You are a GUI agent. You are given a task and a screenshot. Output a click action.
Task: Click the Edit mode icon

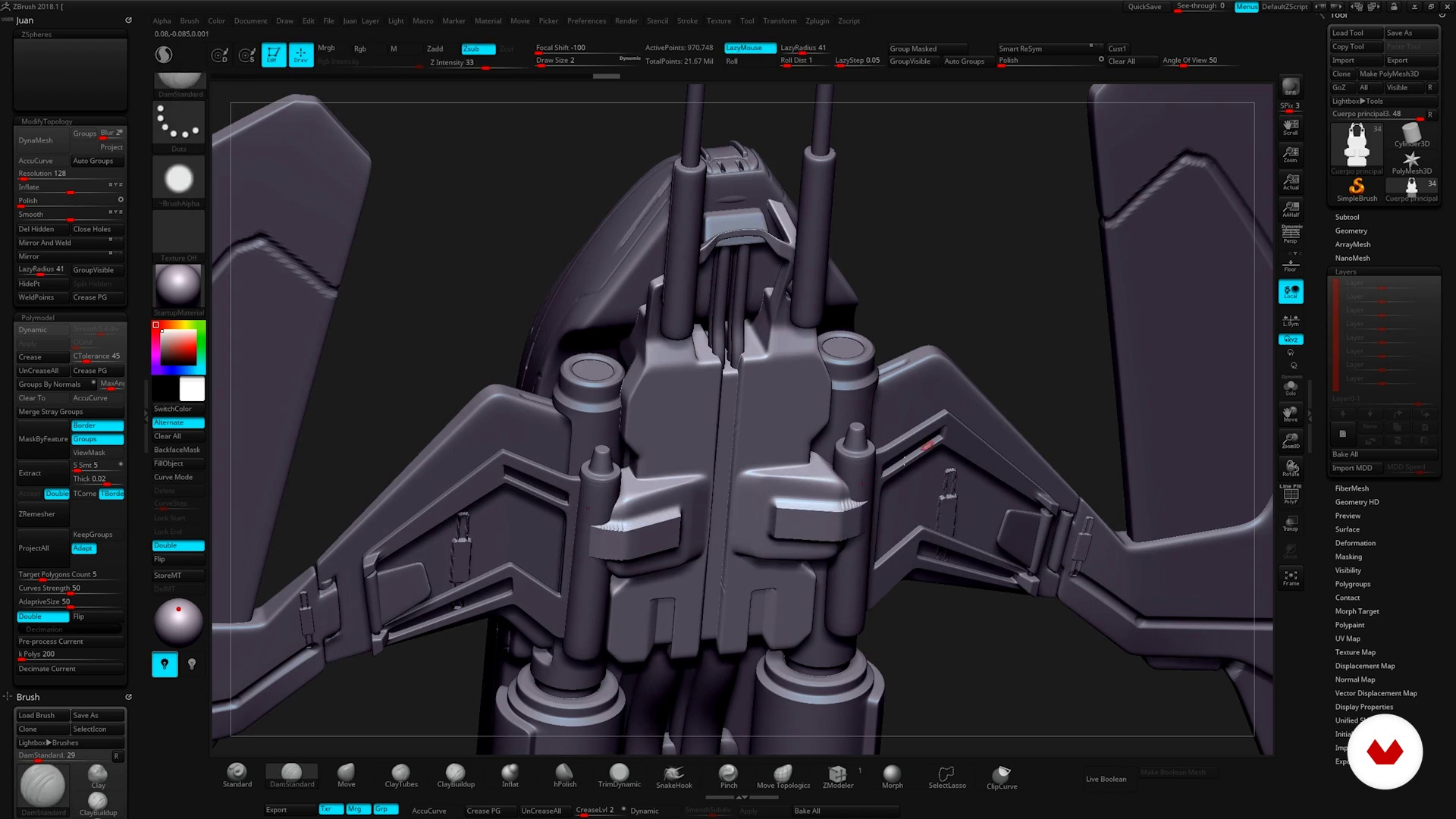[x=273, y=55]
